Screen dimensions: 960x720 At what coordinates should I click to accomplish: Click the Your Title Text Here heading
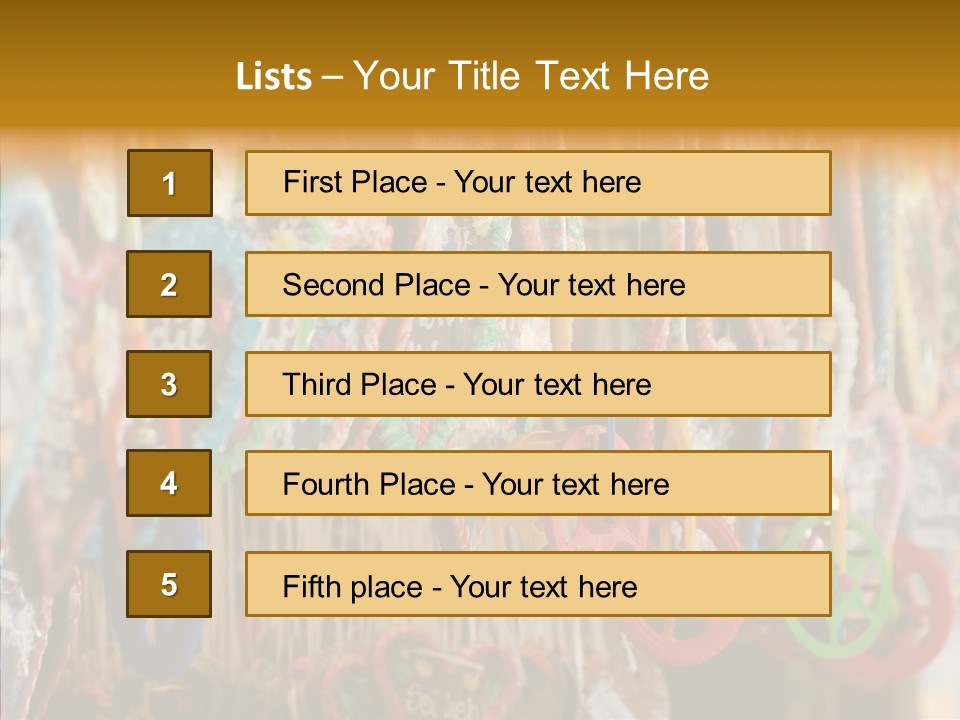point(531,76)
